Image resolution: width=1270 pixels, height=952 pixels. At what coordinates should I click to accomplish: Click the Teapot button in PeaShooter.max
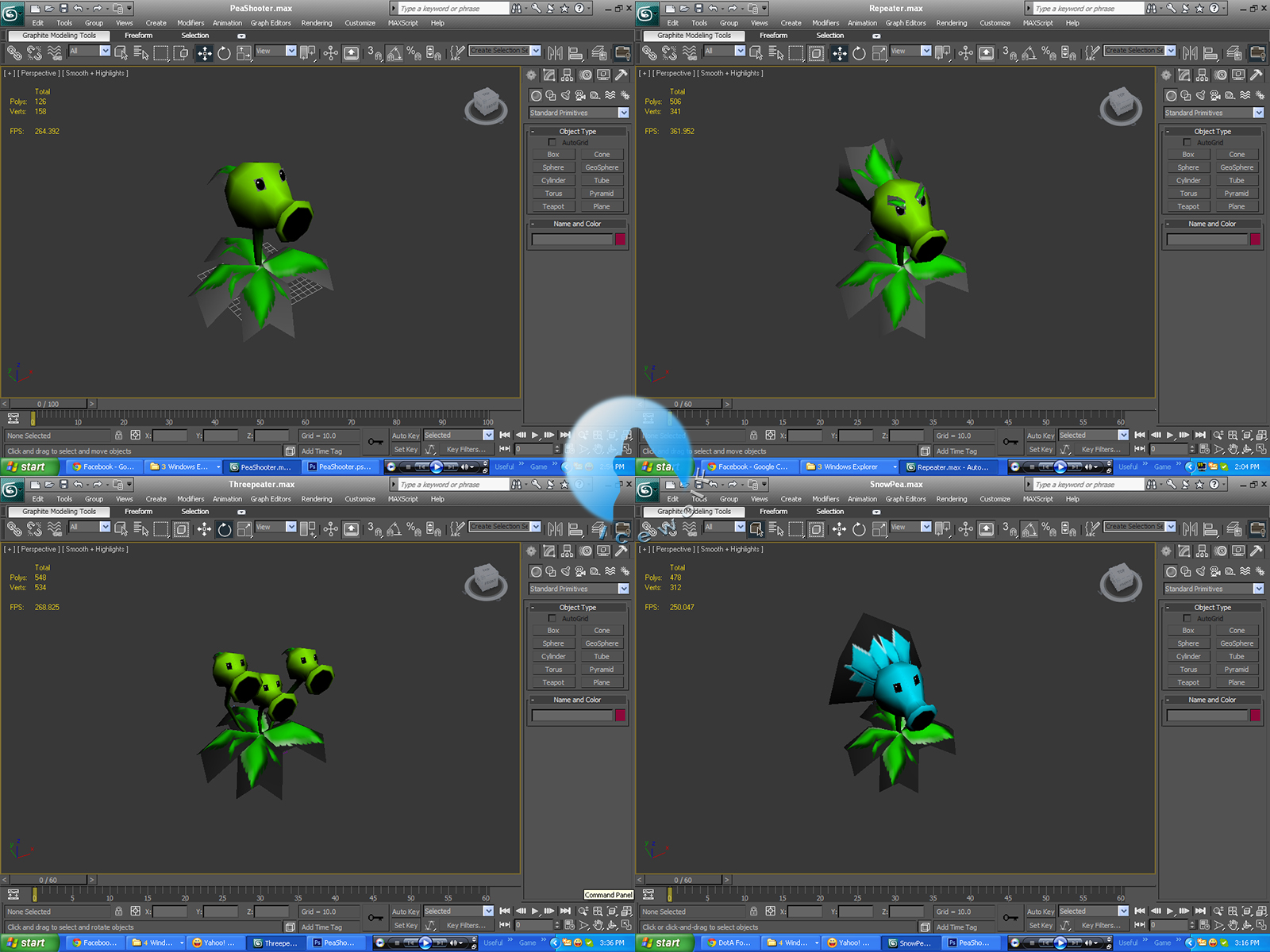tap(553, 206)
